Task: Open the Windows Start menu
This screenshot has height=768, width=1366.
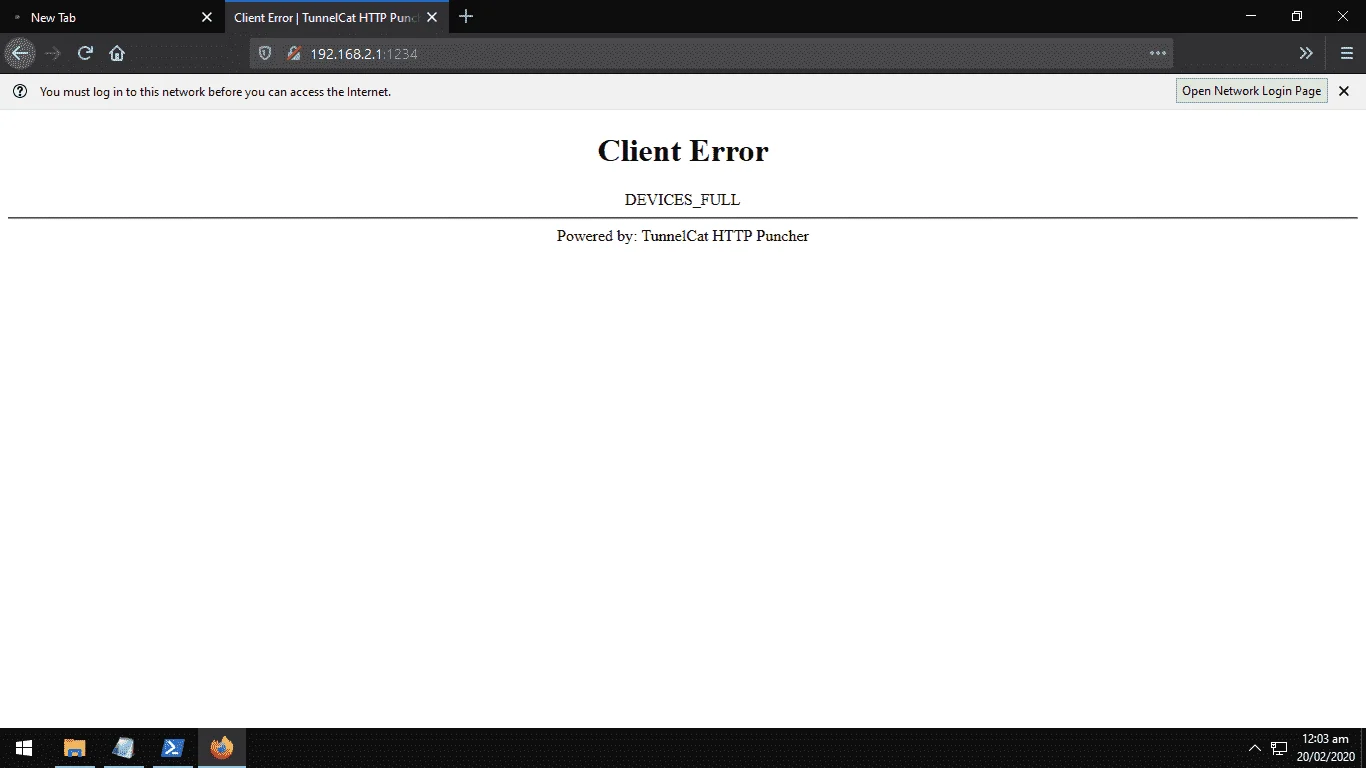Action: pos(24,748)
